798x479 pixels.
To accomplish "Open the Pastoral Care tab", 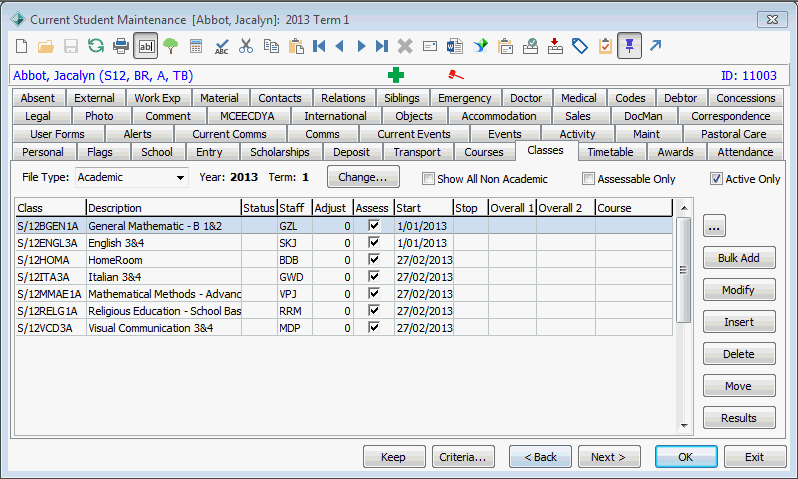I will 733,134.
